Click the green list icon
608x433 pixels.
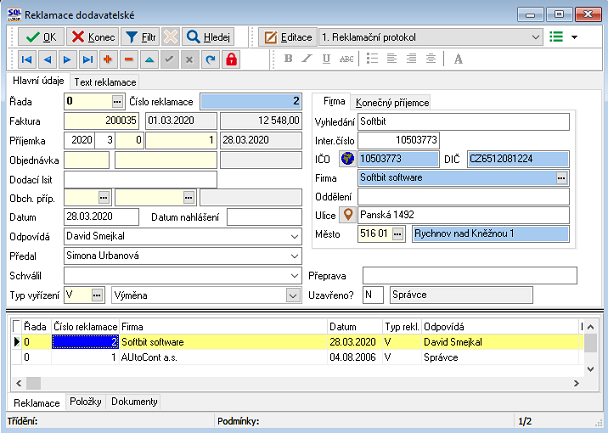pos(556,37)
